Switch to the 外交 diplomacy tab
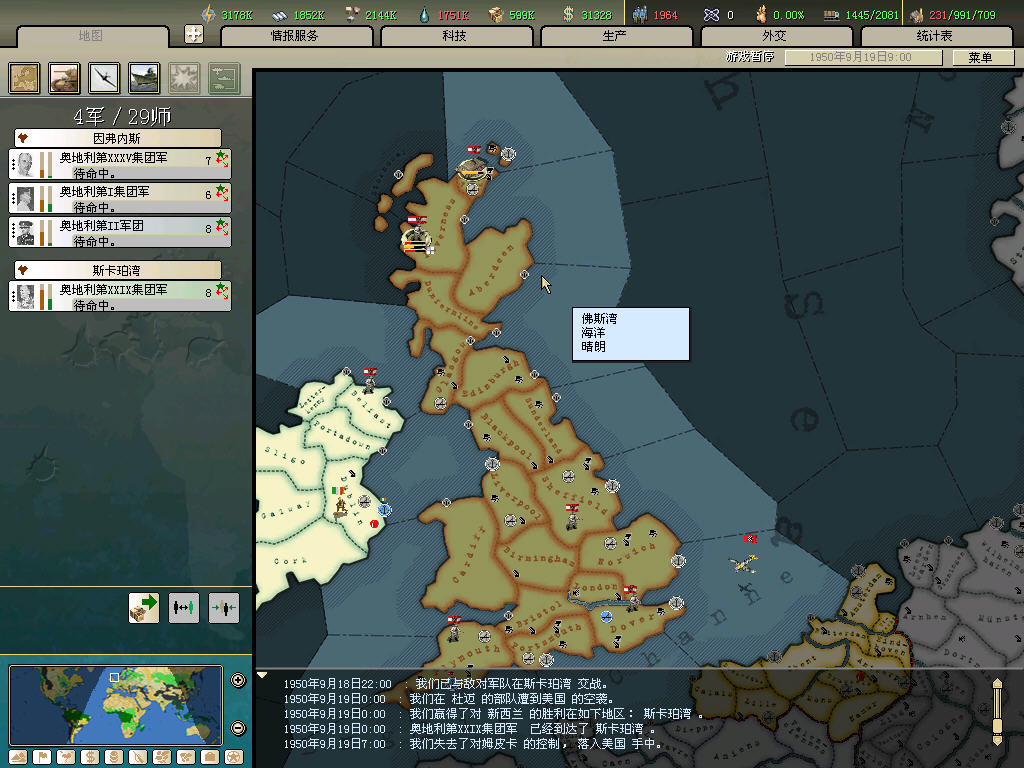The height and width of the screenshot is (768, 1024). coord(775,36)
